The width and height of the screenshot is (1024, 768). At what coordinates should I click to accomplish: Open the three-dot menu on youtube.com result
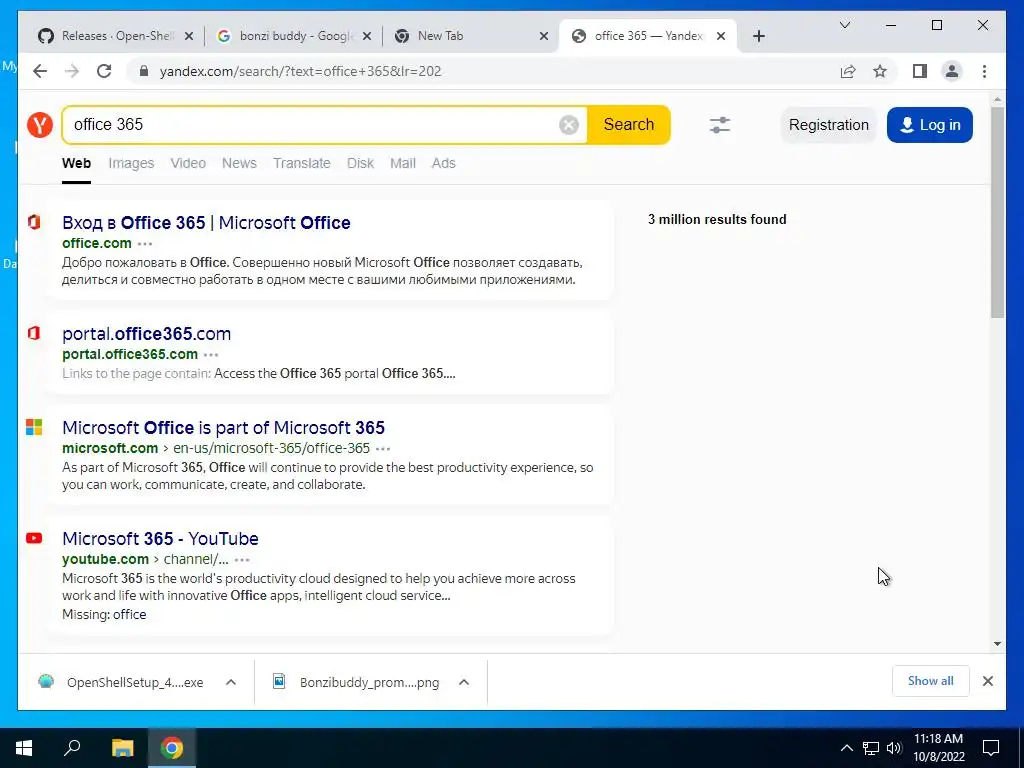(x=242, y=560)
